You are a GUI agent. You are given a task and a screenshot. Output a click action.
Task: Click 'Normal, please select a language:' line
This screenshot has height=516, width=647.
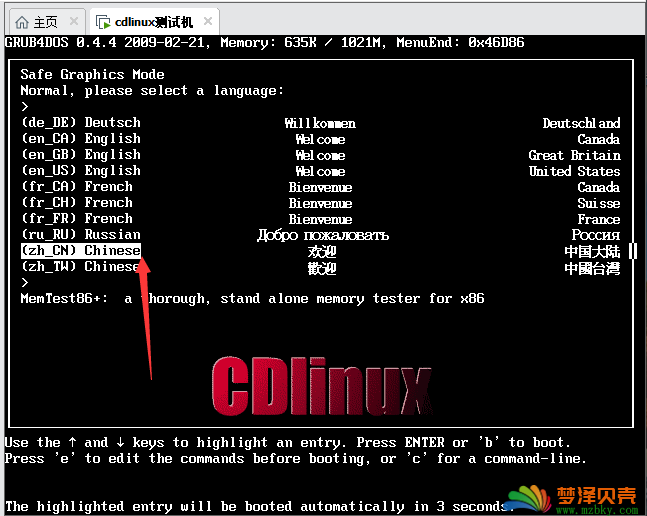(x=152, y=91)
